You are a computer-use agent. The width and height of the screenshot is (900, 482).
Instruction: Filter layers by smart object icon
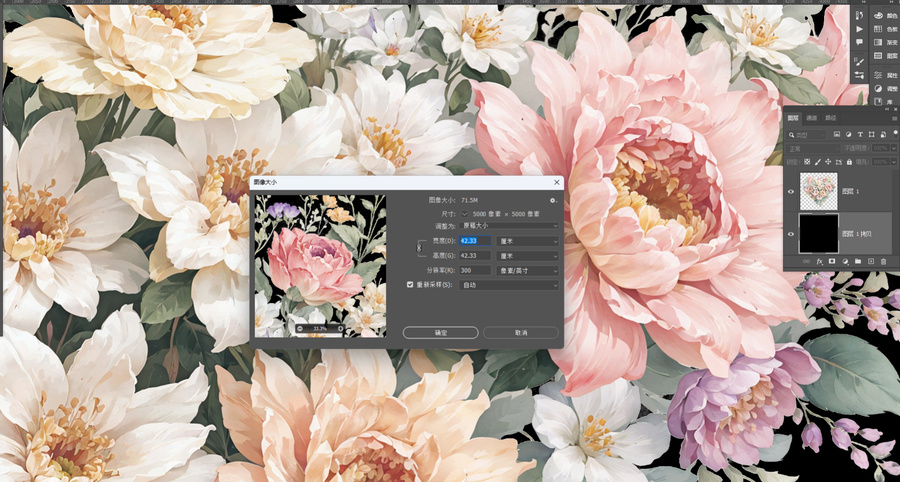coord(883,134)
